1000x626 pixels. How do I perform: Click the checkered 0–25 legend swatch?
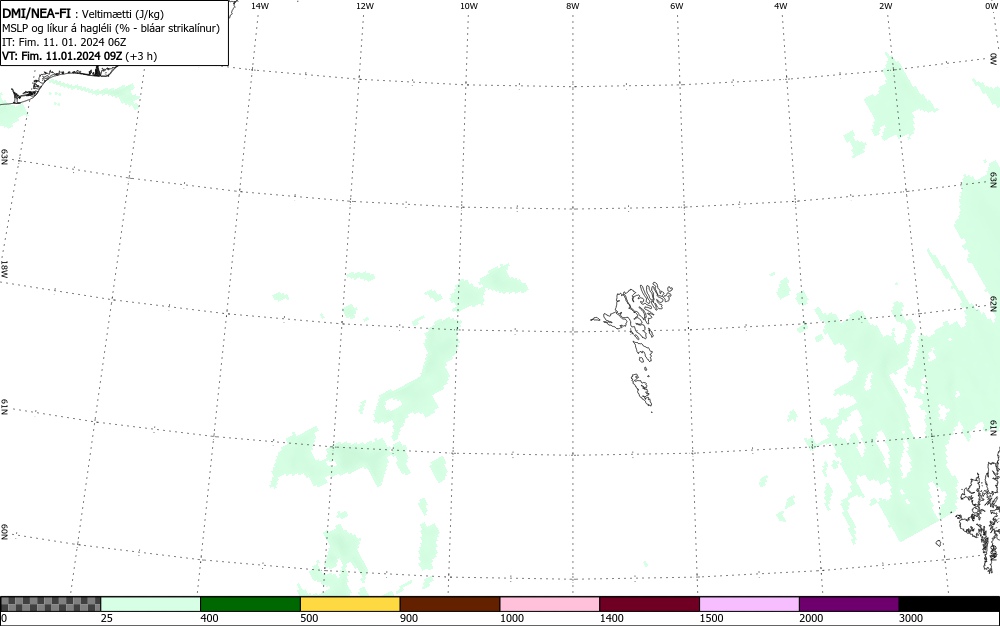50,604
